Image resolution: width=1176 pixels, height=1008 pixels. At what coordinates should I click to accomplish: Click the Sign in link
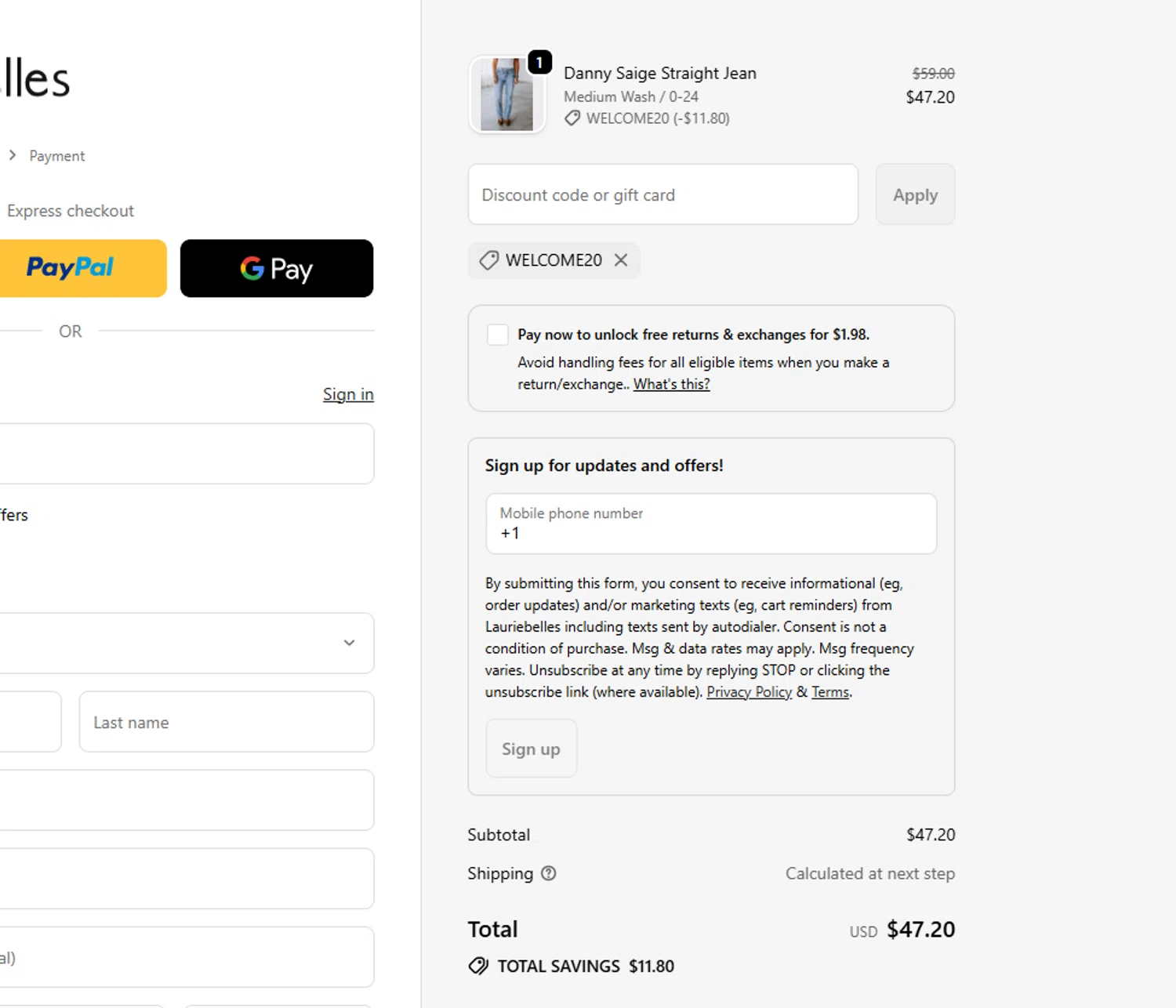348,394
